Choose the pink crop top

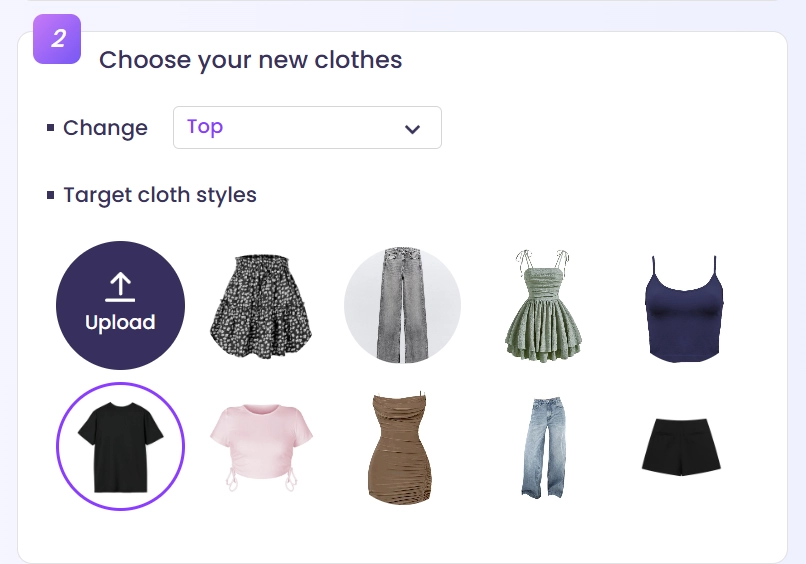[x=260, y=445]
